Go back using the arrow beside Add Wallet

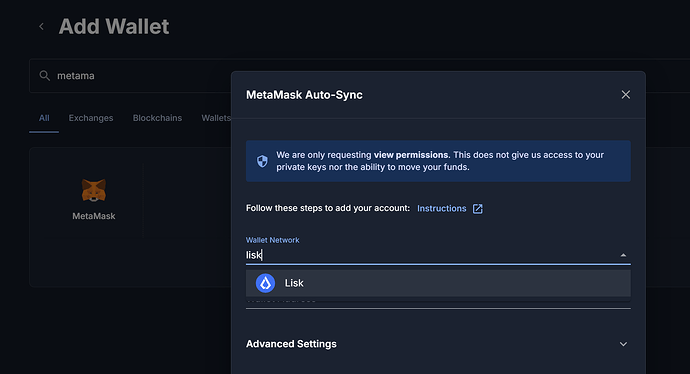(41, 26)
